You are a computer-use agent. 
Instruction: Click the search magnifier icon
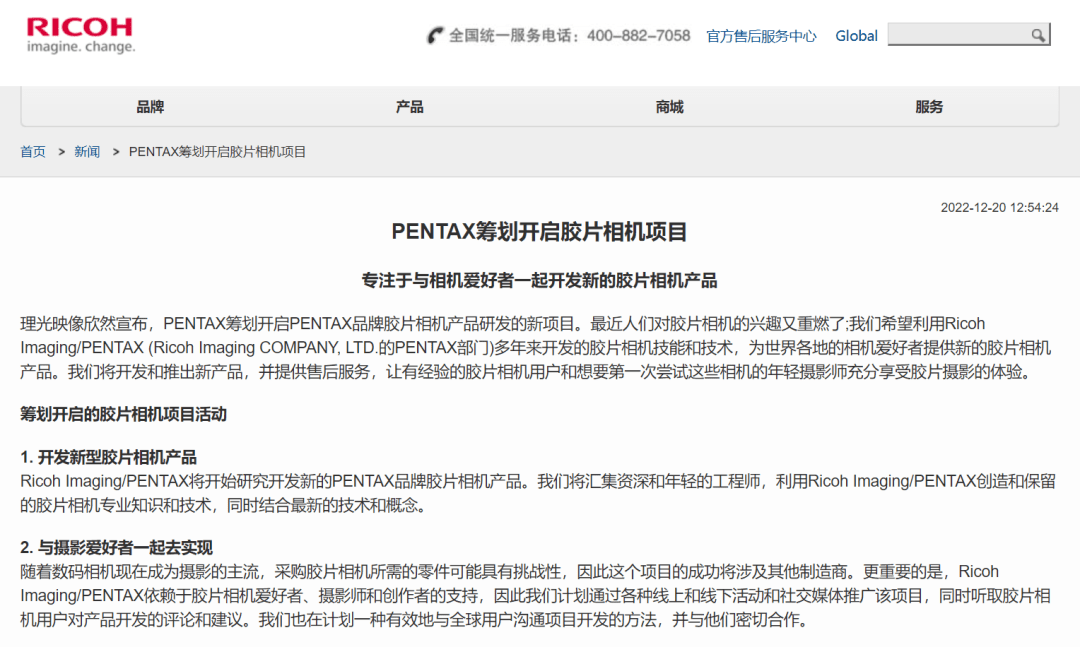[1037, 35]
